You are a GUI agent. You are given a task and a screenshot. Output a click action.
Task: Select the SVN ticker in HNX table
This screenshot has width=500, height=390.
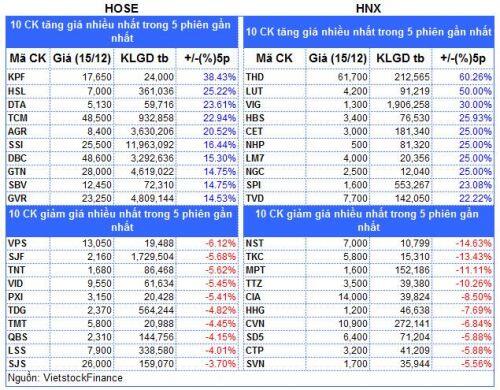[x=255, y=364]
